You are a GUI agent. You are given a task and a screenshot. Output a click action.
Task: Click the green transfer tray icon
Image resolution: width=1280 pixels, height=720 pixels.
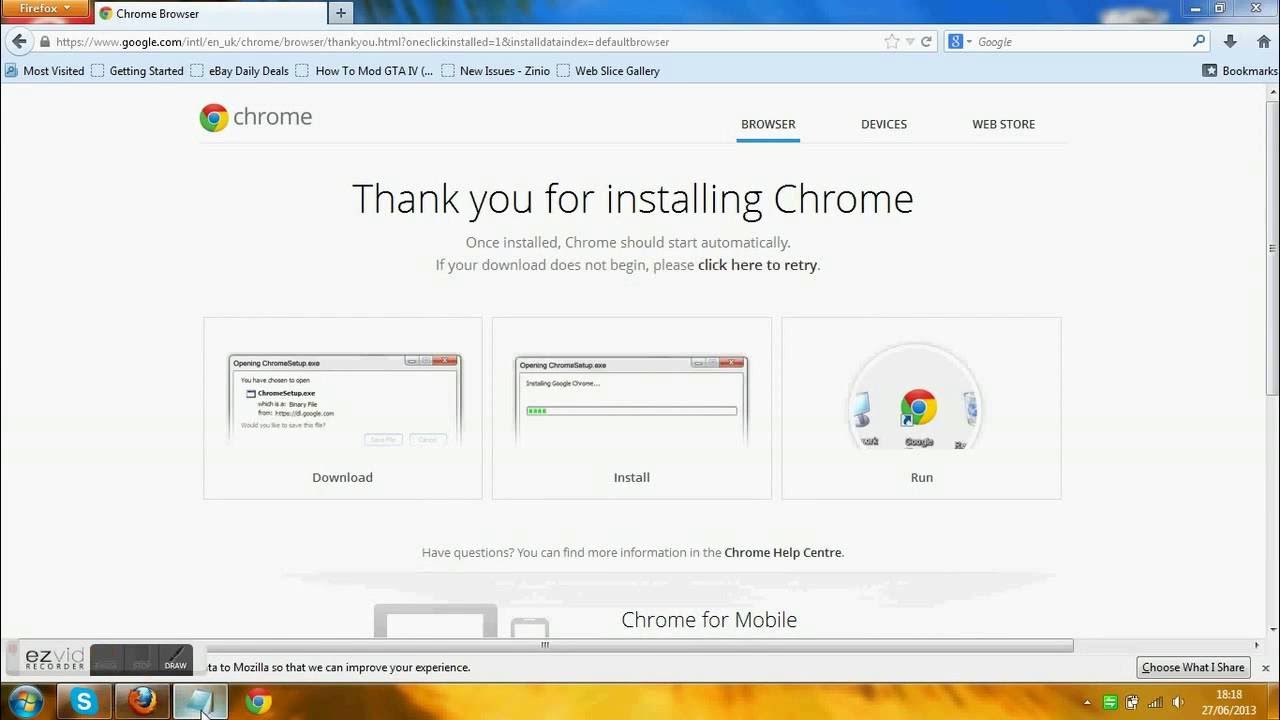tap(1110, 702)
